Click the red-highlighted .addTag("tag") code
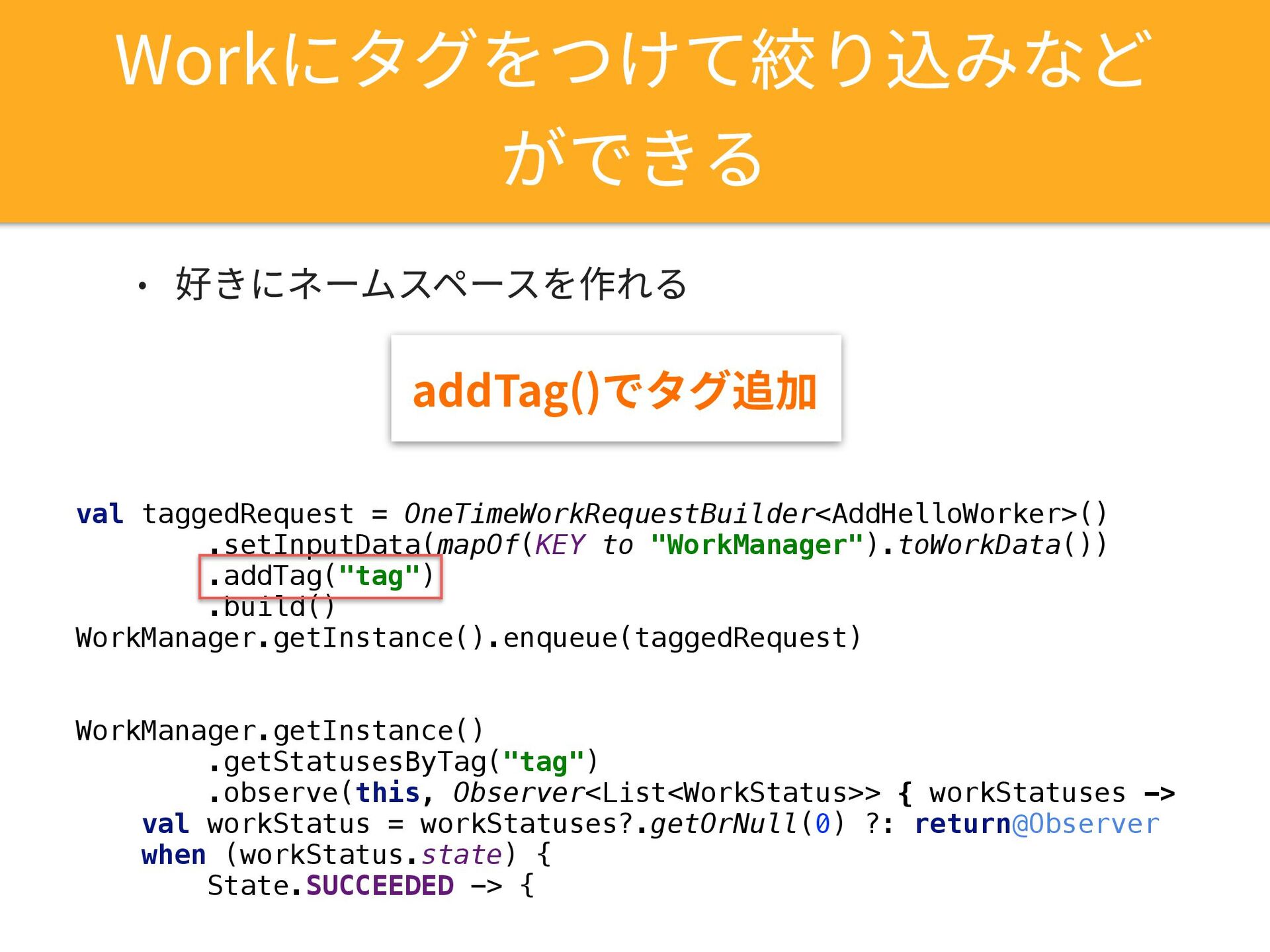This screenshot has width=1270, height=952. click(x=321, y=576)
